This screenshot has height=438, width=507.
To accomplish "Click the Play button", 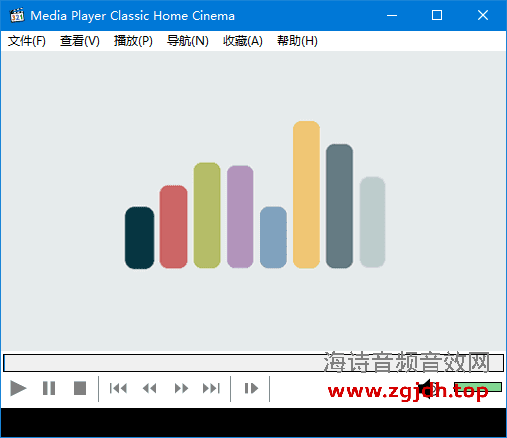I will (18, 388).
